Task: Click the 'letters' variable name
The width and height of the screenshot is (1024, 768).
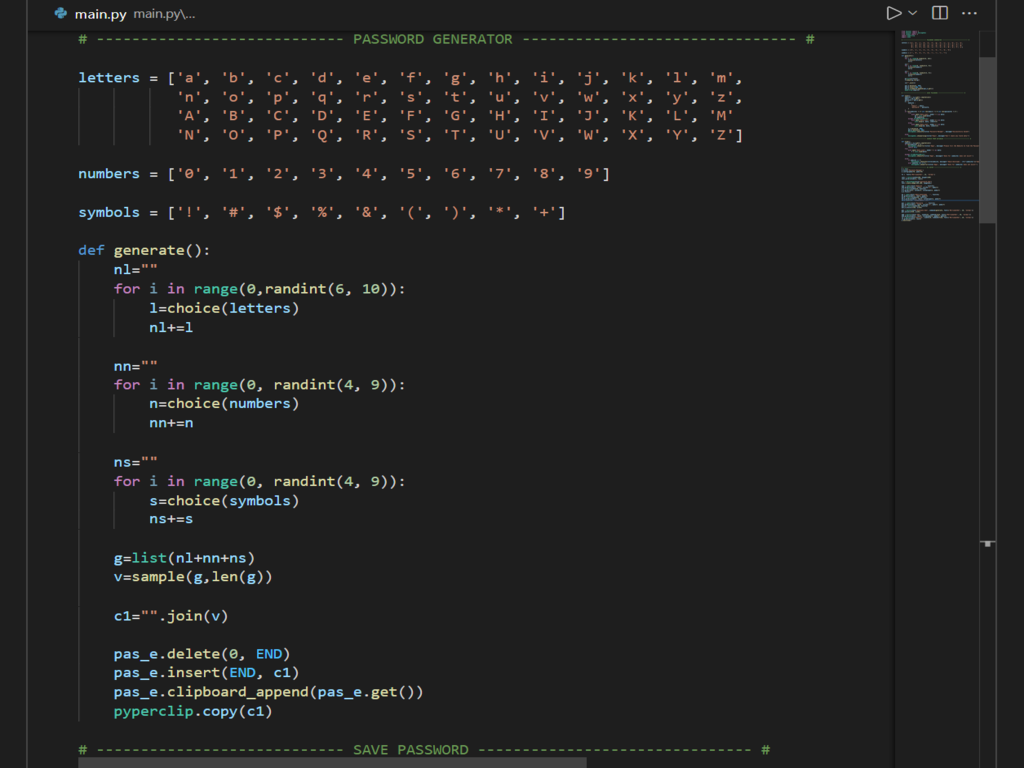Action: tap(109, 78)
